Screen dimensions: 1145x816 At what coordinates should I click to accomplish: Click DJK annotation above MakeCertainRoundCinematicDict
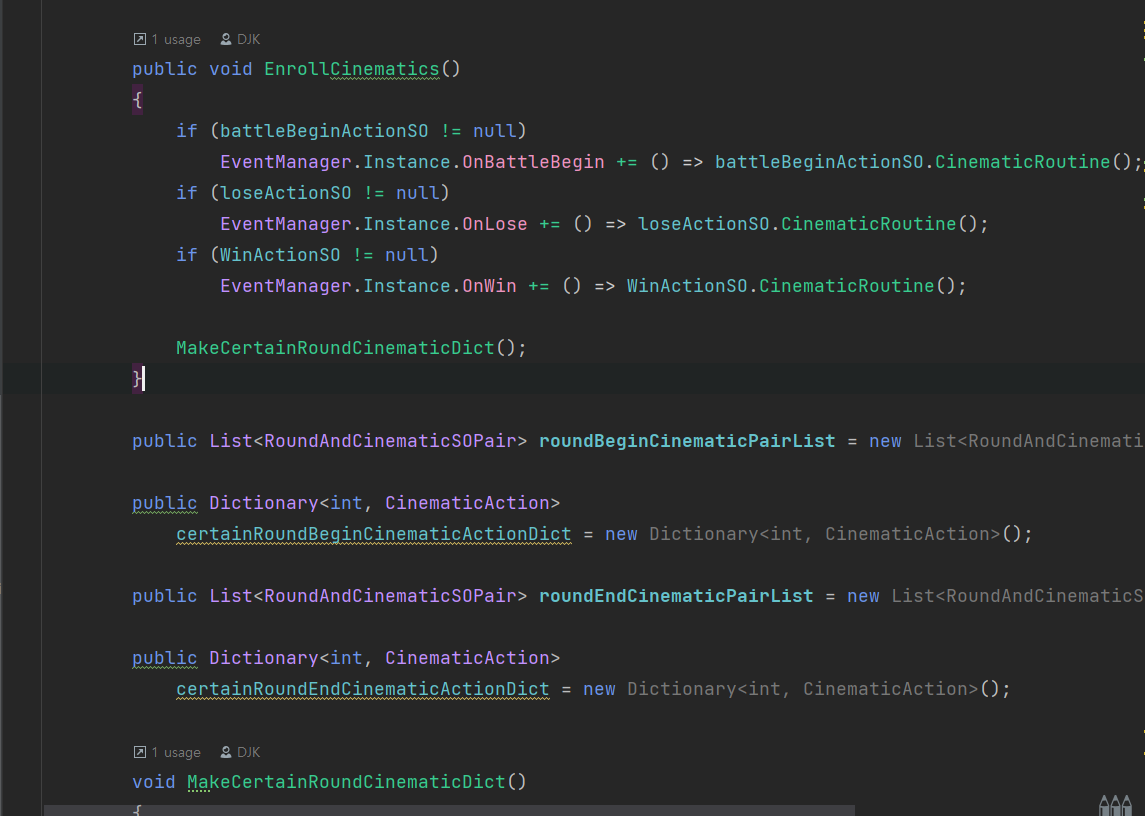[x=247, y=752]
